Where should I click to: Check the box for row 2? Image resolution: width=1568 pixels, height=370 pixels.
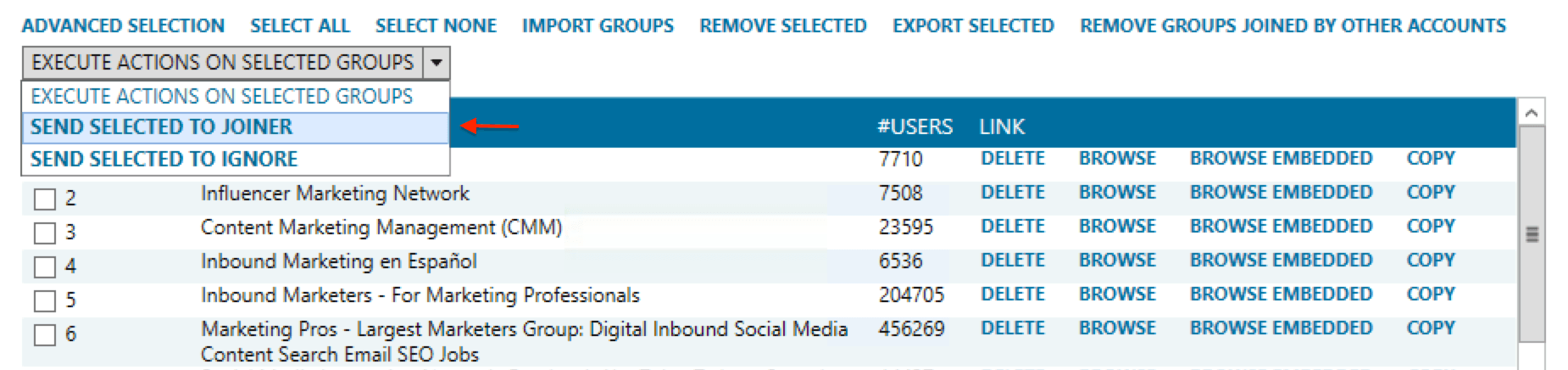(x=45, y=199)
